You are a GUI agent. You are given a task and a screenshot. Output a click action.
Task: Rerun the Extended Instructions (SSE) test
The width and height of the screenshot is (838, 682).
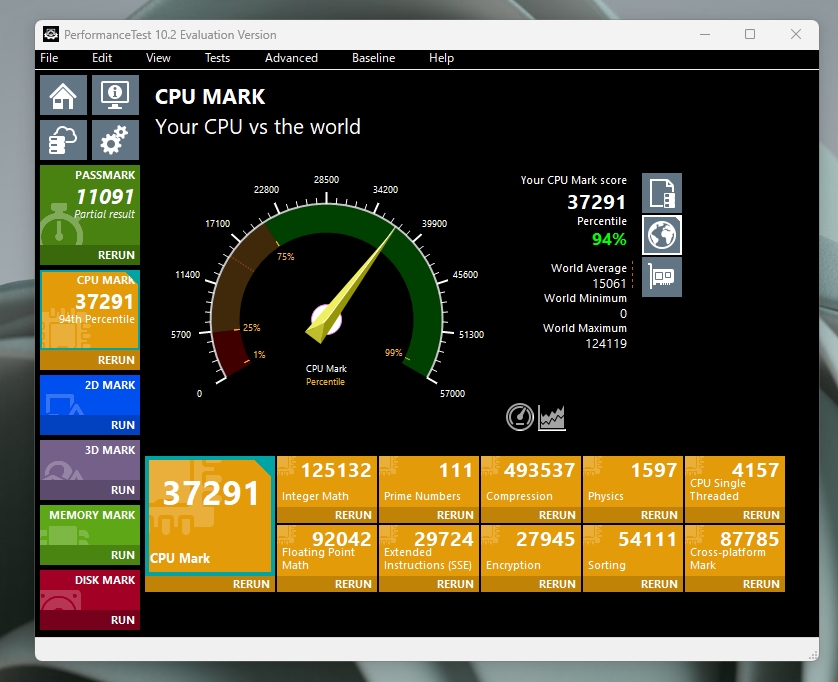click(429, 584)
